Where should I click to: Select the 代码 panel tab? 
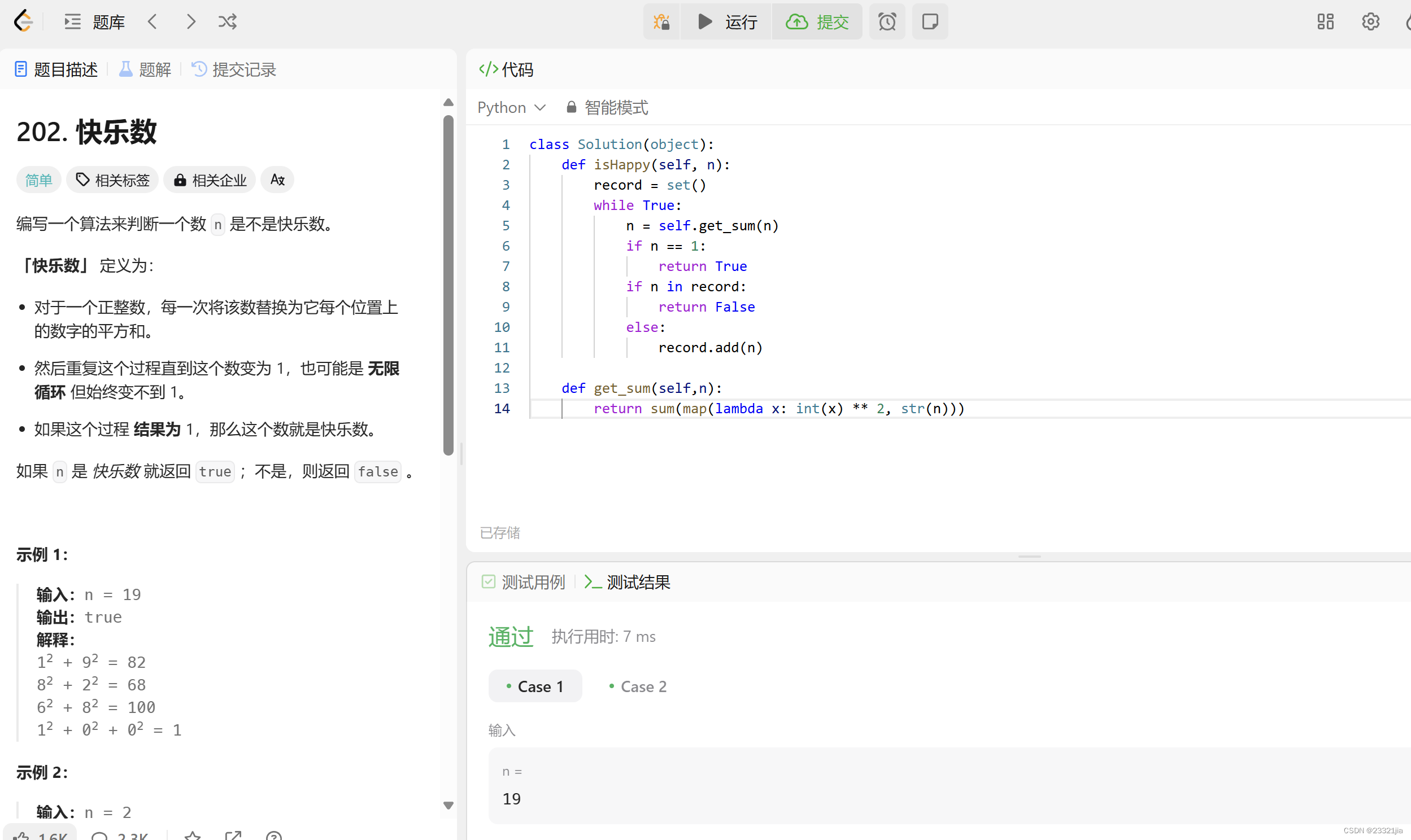506,69
